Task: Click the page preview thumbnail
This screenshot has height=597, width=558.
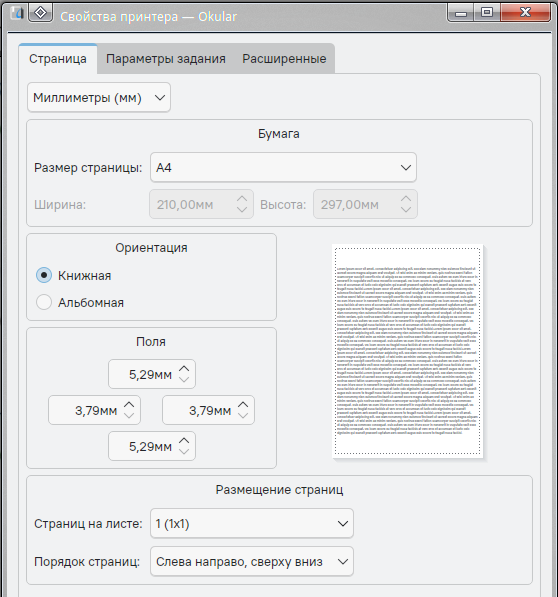Action: (x=407, y=351)
